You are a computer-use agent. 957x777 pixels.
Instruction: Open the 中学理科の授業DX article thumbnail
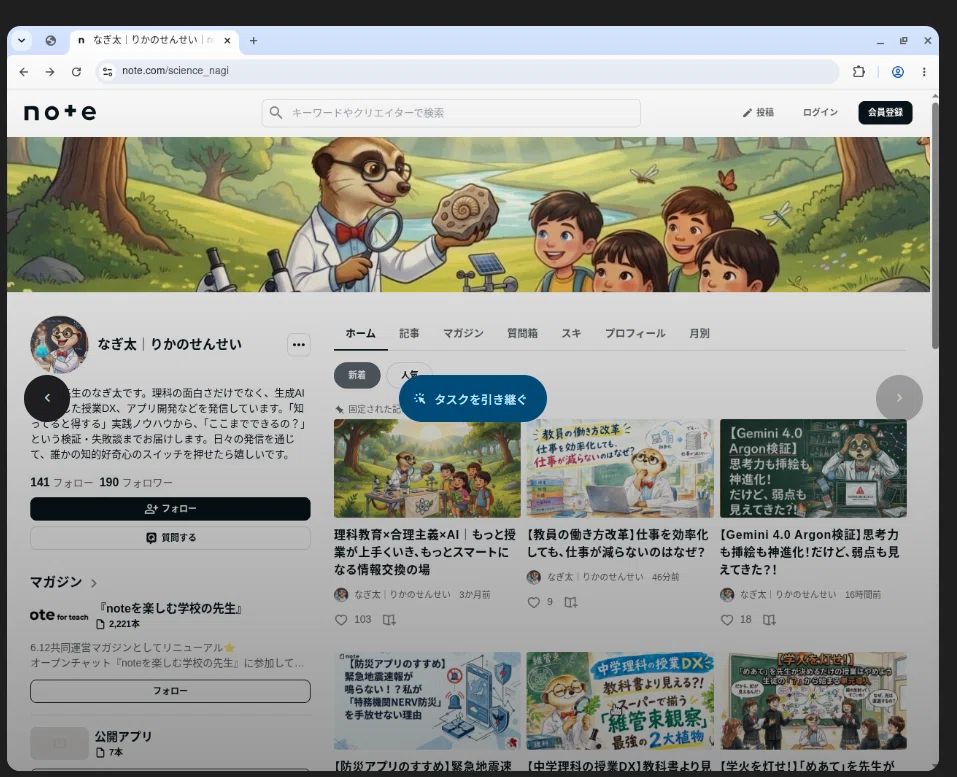tap(620, 701)
